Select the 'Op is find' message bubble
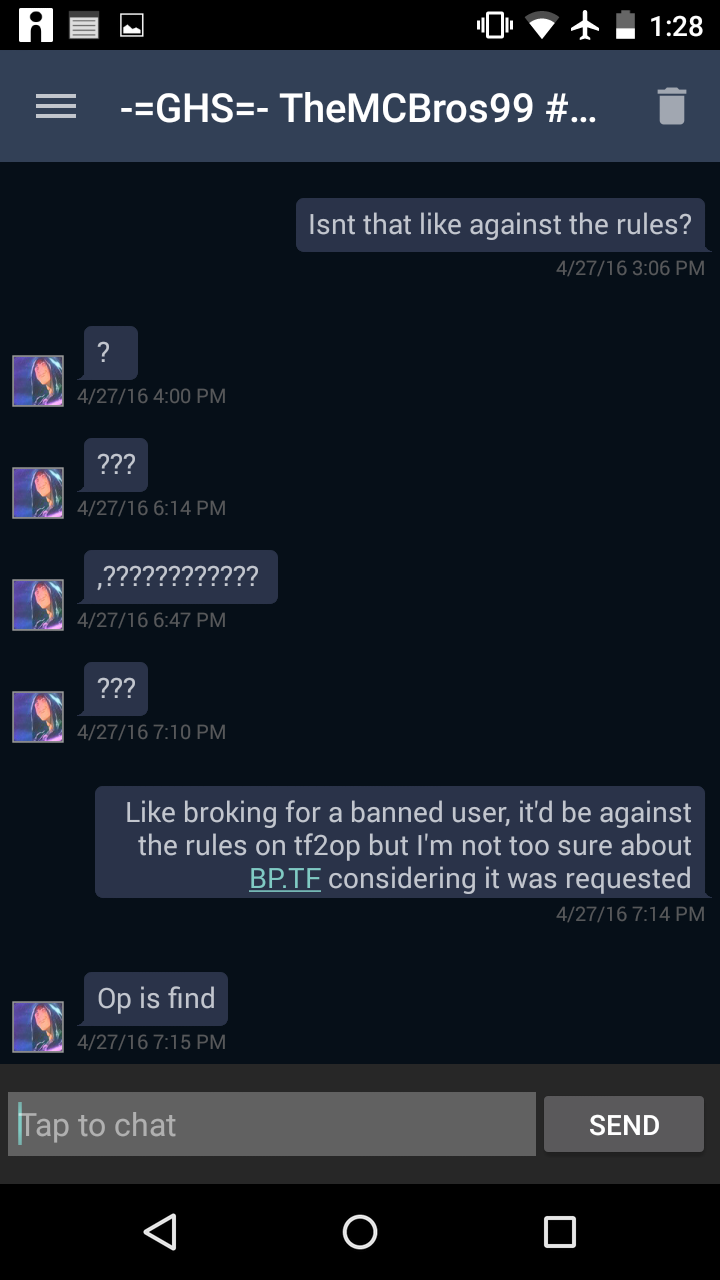 (x=156, y=999)
